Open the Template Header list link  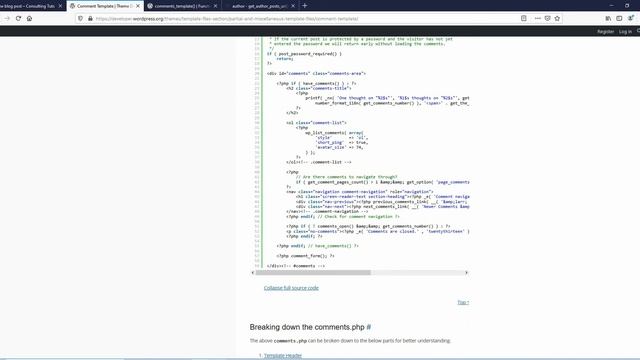[282, 356]
